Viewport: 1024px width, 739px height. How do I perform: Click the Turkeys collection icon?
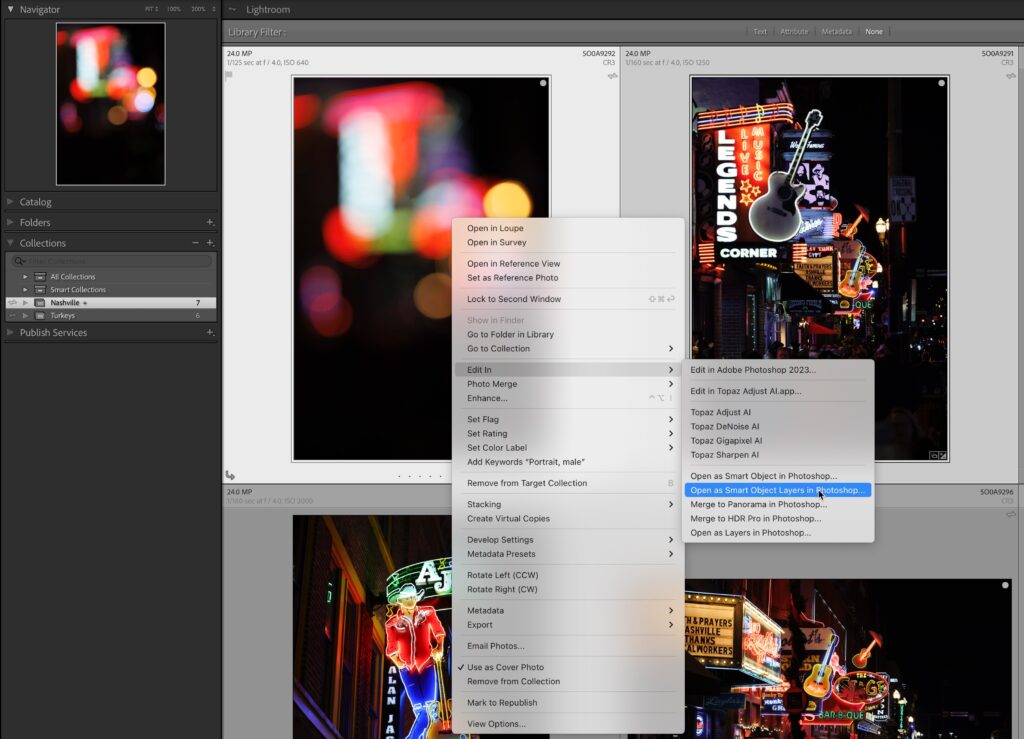[40, 316]
